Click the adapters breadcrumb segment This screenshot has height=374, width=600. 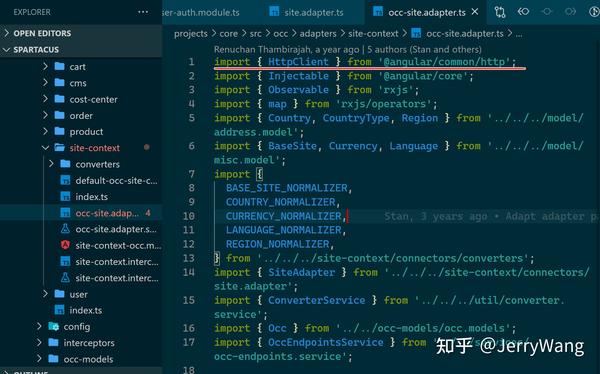point(318,34)
